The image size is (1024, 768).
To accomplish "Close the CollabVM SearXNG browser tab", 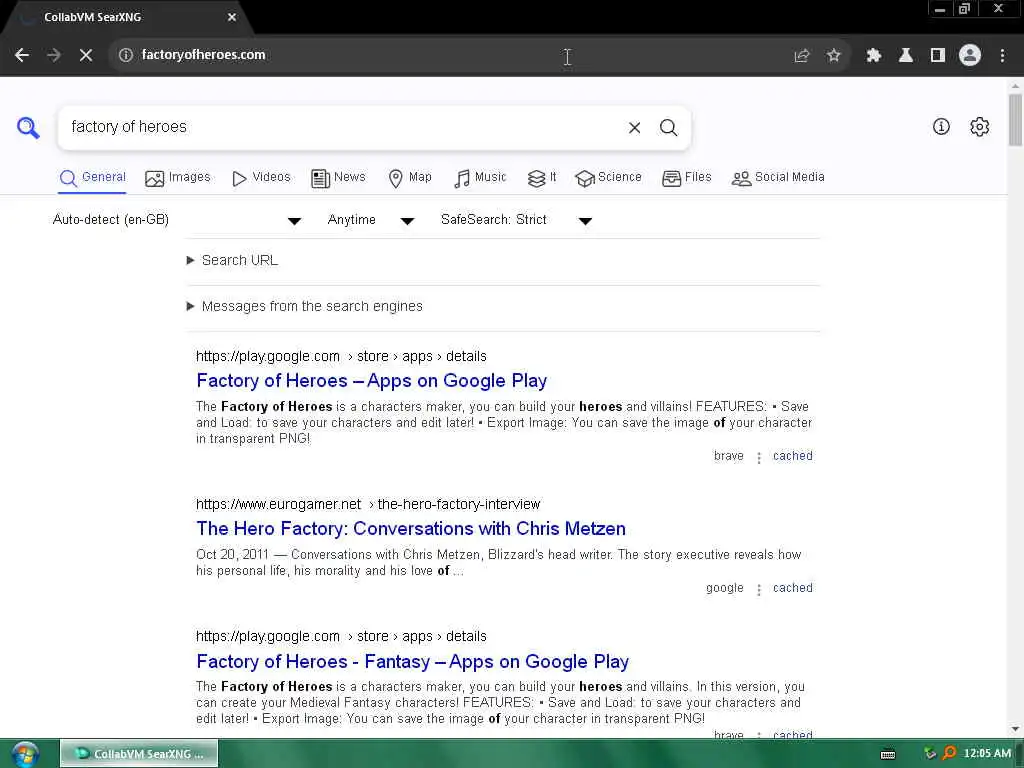I will point(232,17).
